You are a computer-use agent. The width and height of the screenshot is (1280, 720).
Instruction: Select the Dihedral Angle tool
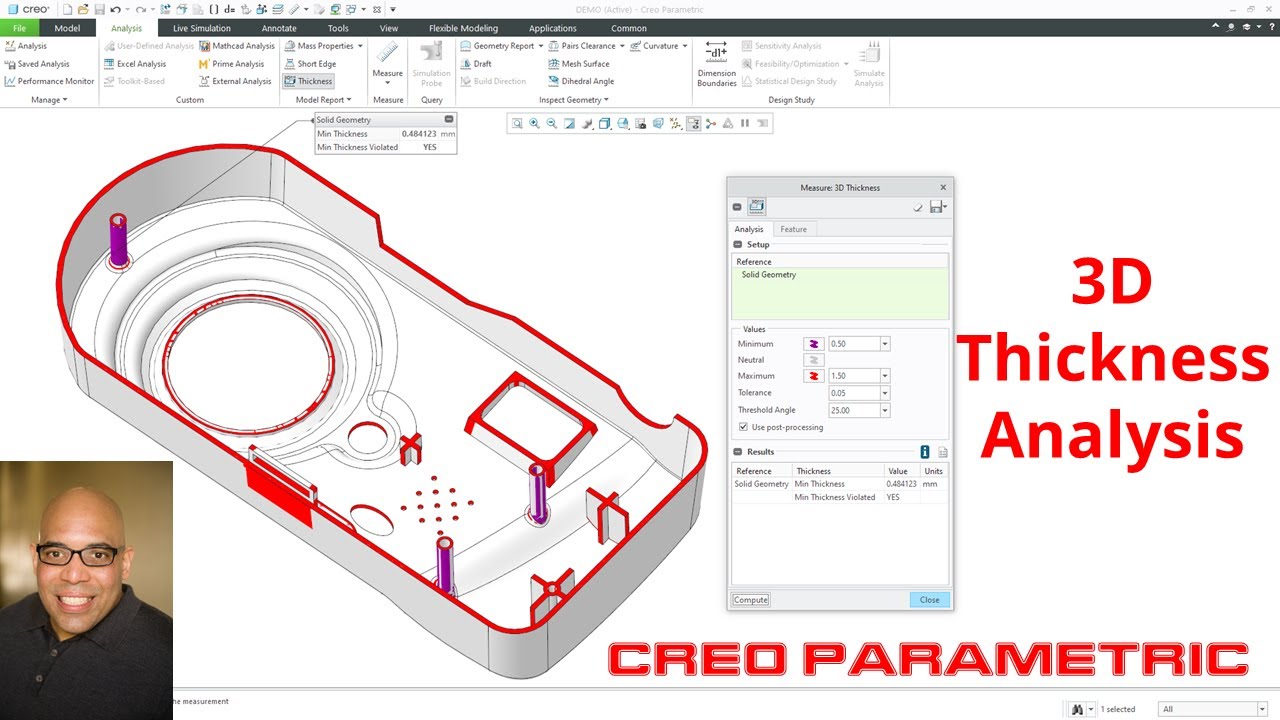(x=580, y=81)
